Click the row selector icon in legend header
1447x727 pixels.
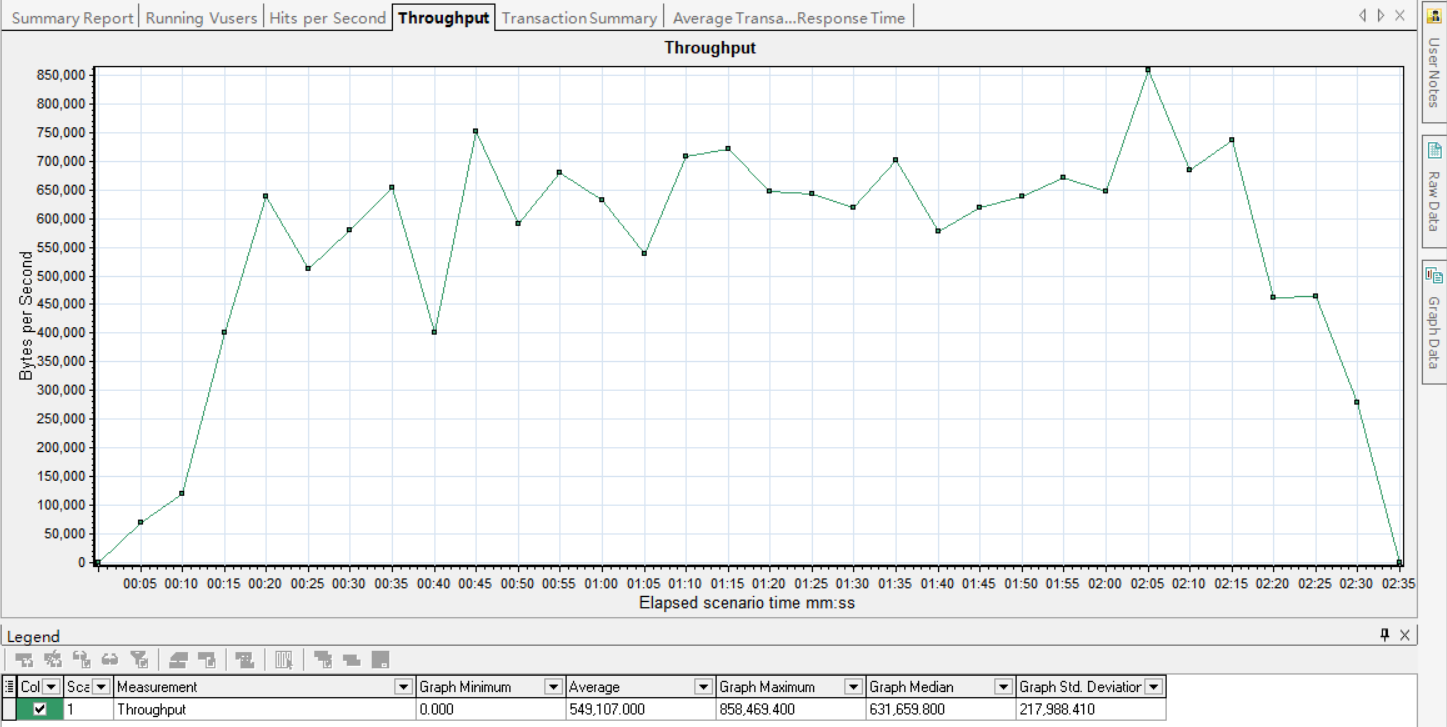(x=9, y=686)
